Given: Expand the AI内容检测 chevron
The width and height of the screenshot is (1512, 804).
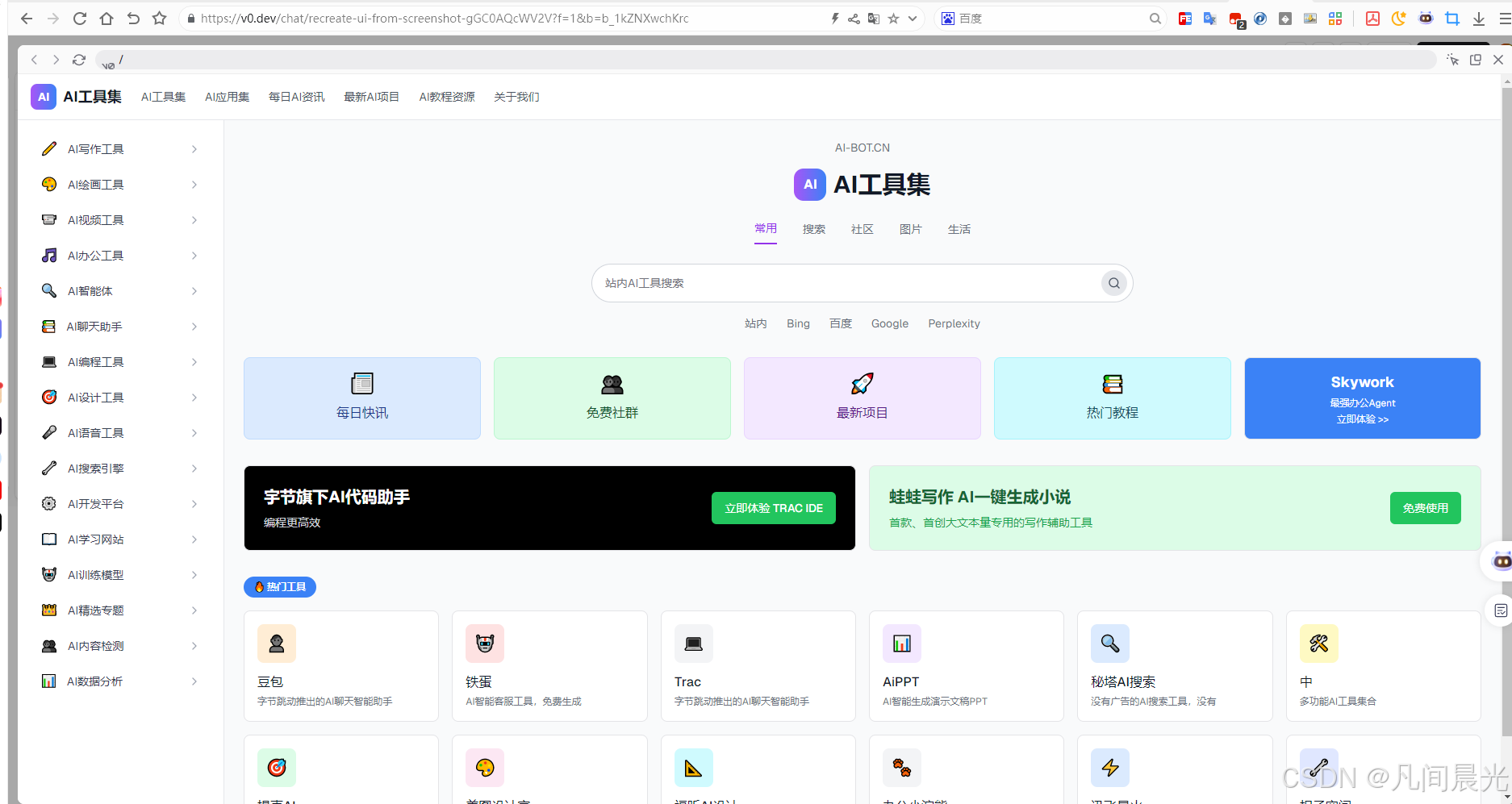Looking at the screenshot, I should [x=194, y=646].
